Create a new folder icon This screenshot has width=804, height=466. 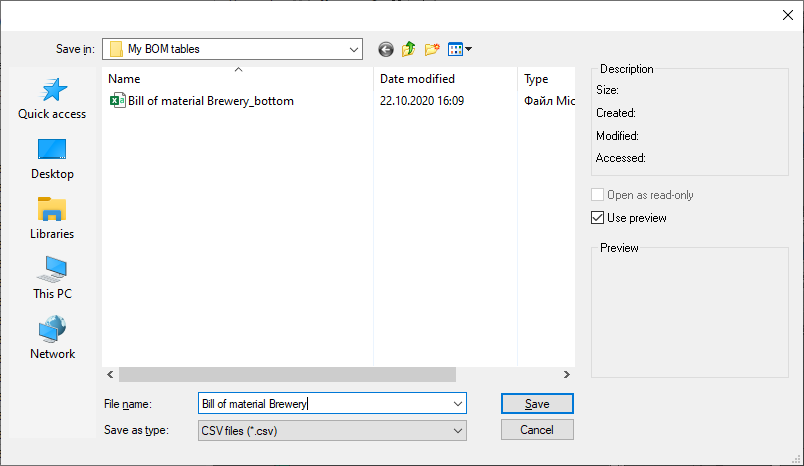432,49
